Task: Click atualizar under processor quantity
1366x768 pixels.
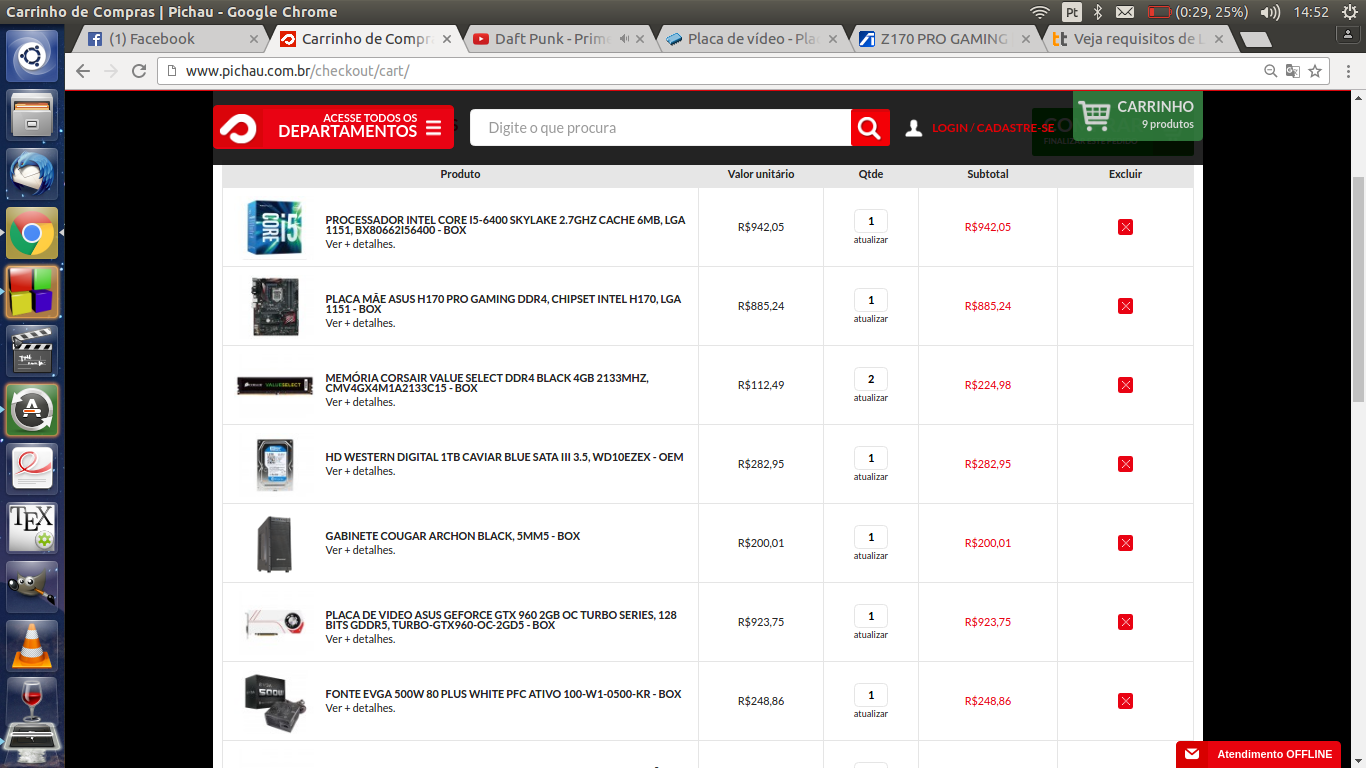Action: tap(871, 240)
